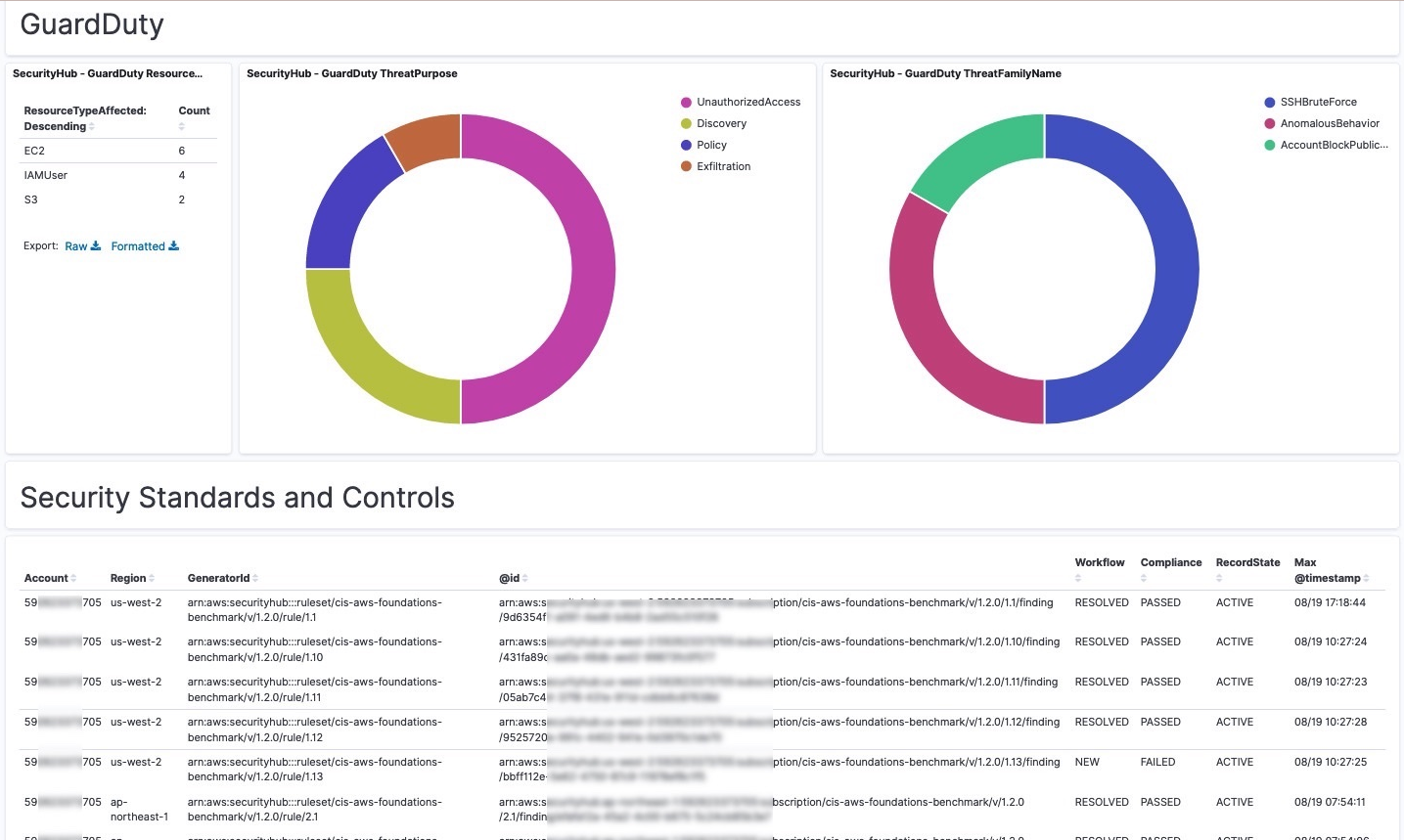Click Security Standards and Controls heading

click(x=238, y=498)
